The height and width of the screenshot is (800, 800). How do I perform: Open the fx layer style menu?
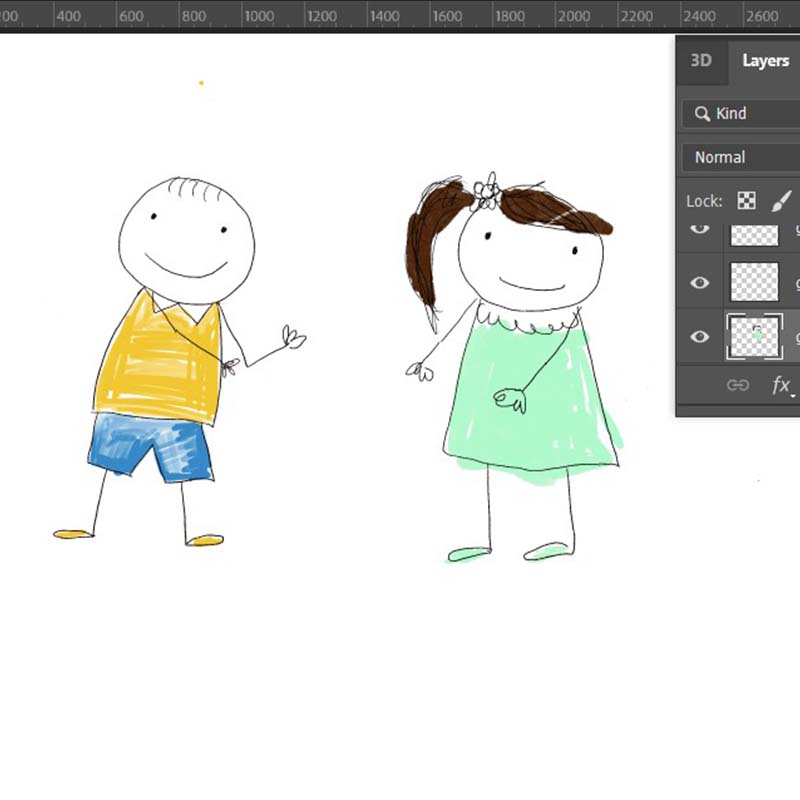781,385
